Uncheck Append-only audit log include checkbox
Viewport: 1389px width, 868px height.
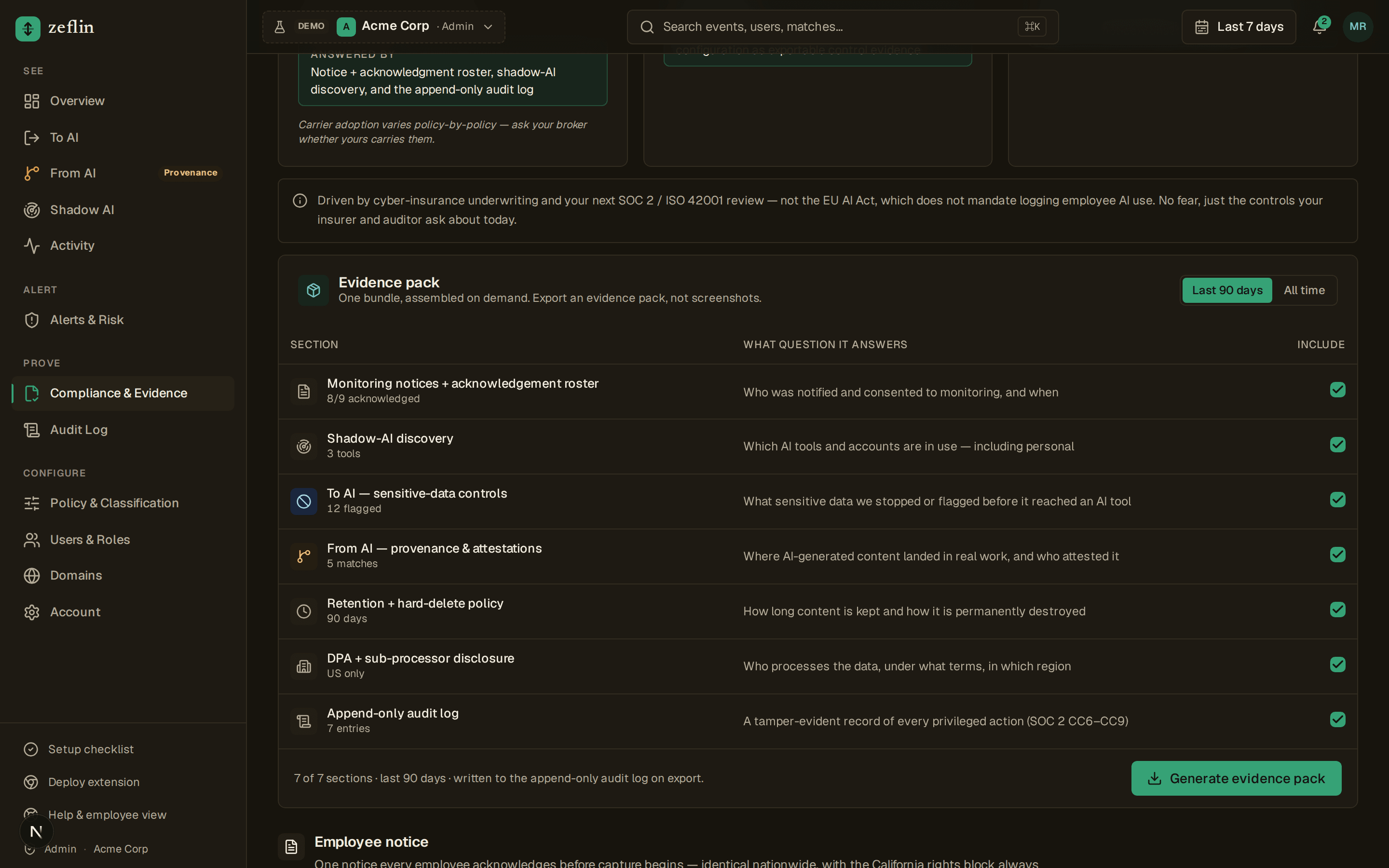coord(1337,719)
